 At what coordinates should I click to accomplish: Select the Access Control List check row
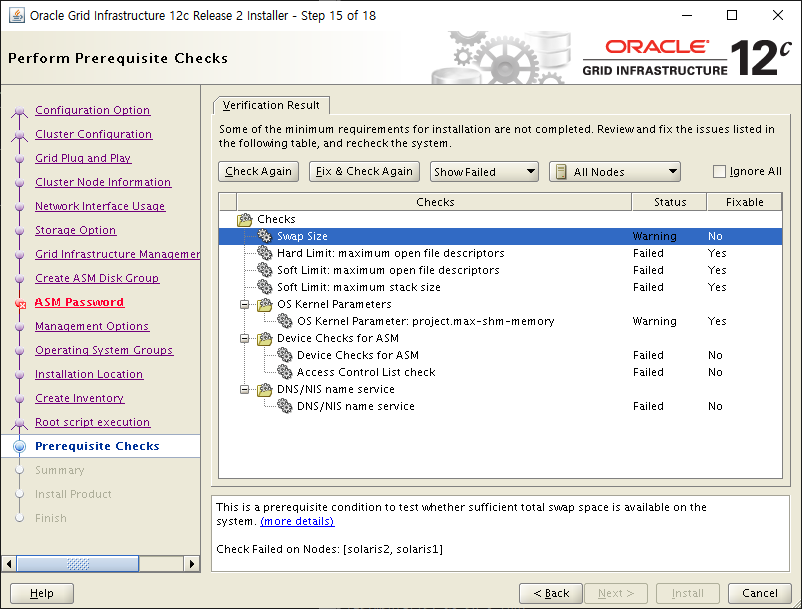coord(500,372)
